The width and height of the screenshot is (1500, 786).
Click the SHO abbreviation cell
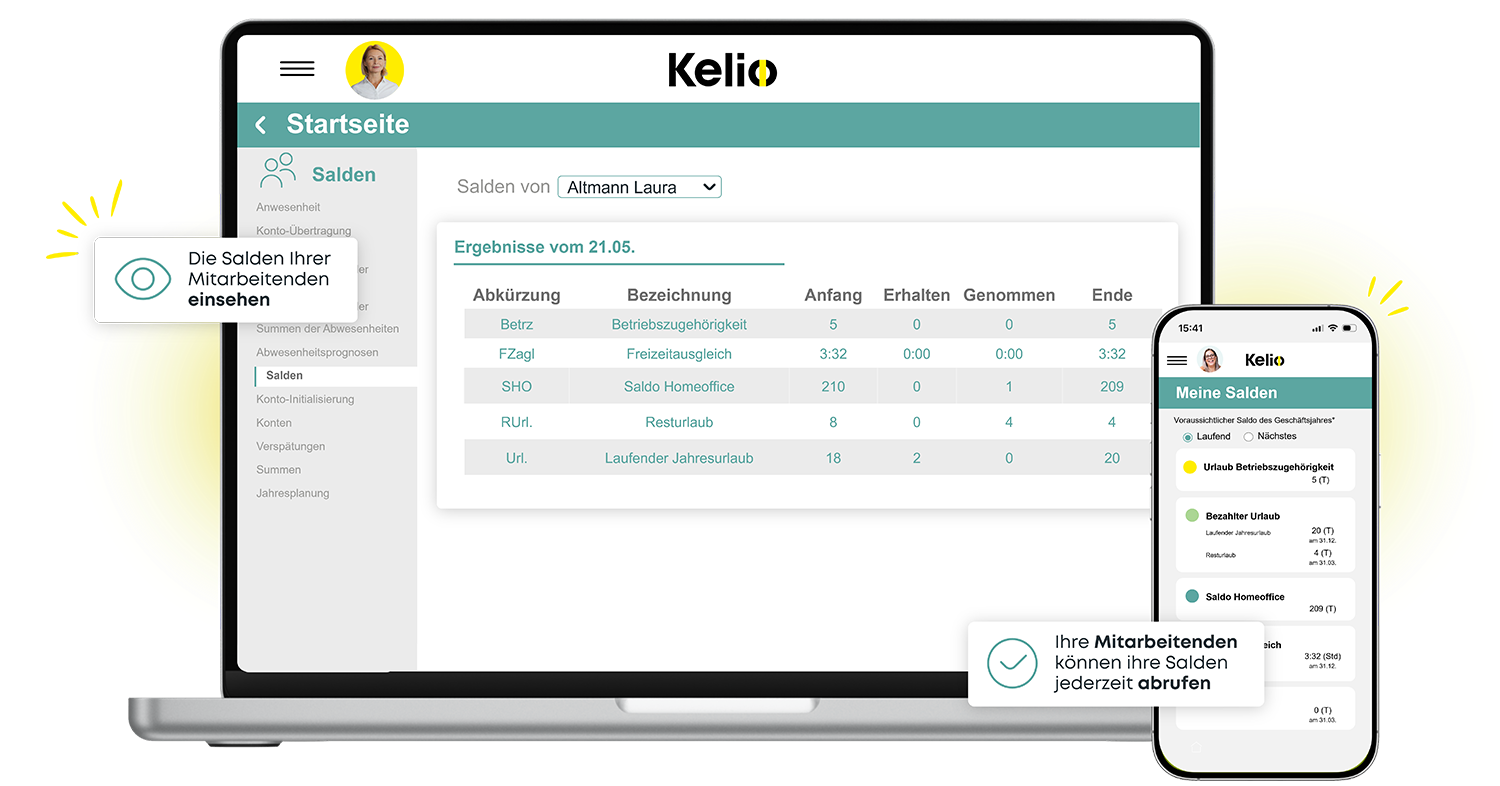click(517, 386)
